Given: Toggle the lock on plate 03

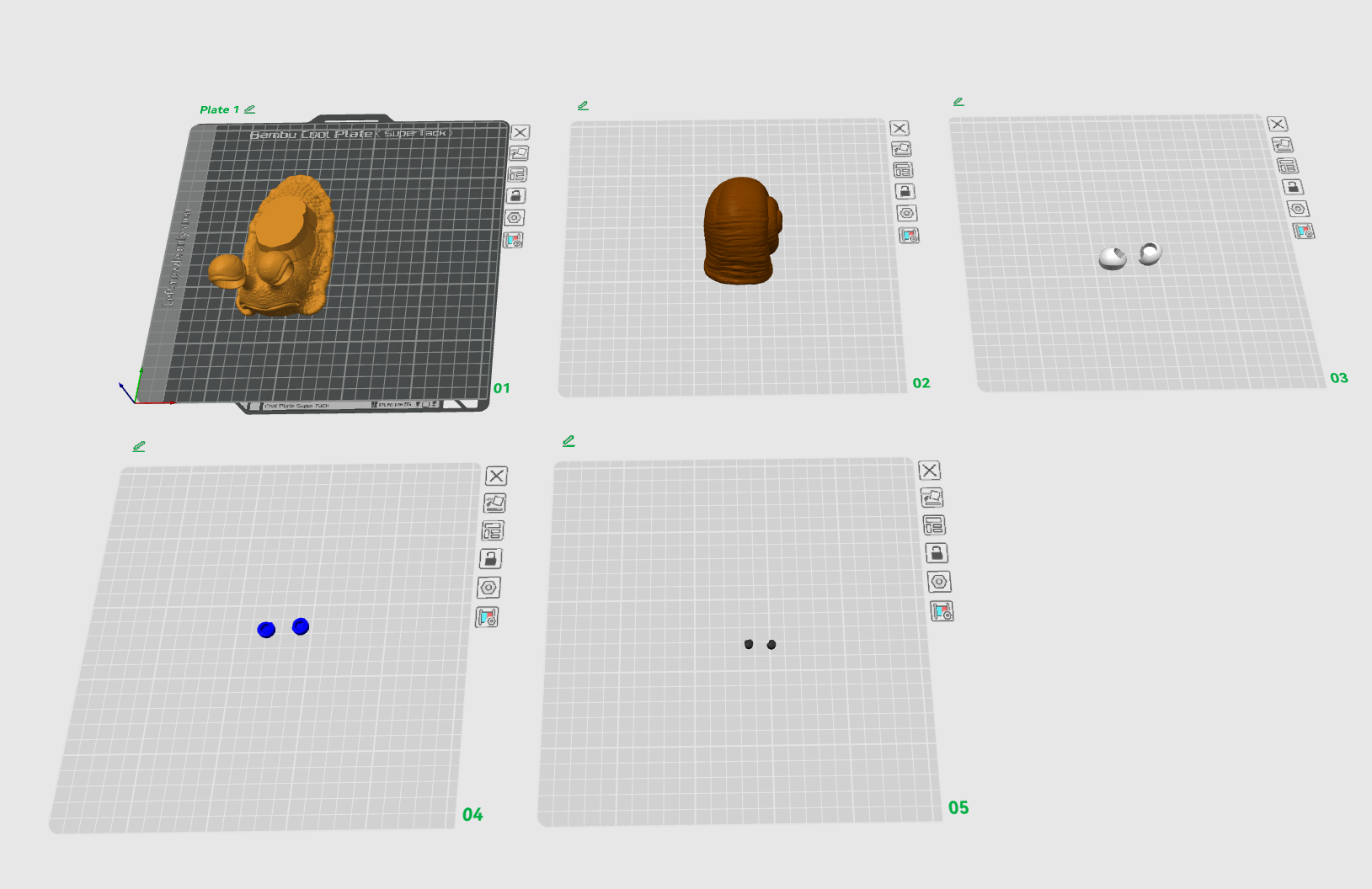Looking at the screenshot, I should pyautogui.click(x=1293, y=187).
